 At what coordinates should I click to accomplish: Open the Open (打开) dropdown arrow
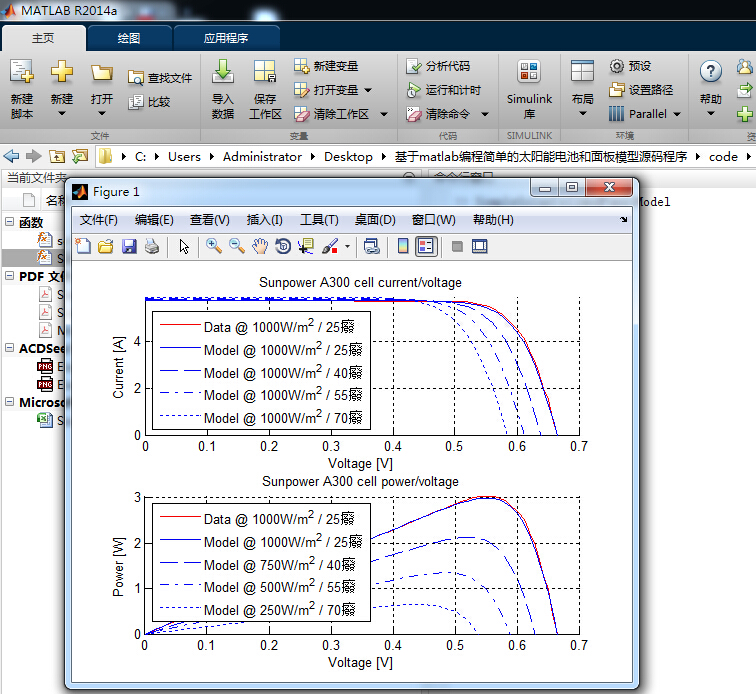[x=102, y=114]
